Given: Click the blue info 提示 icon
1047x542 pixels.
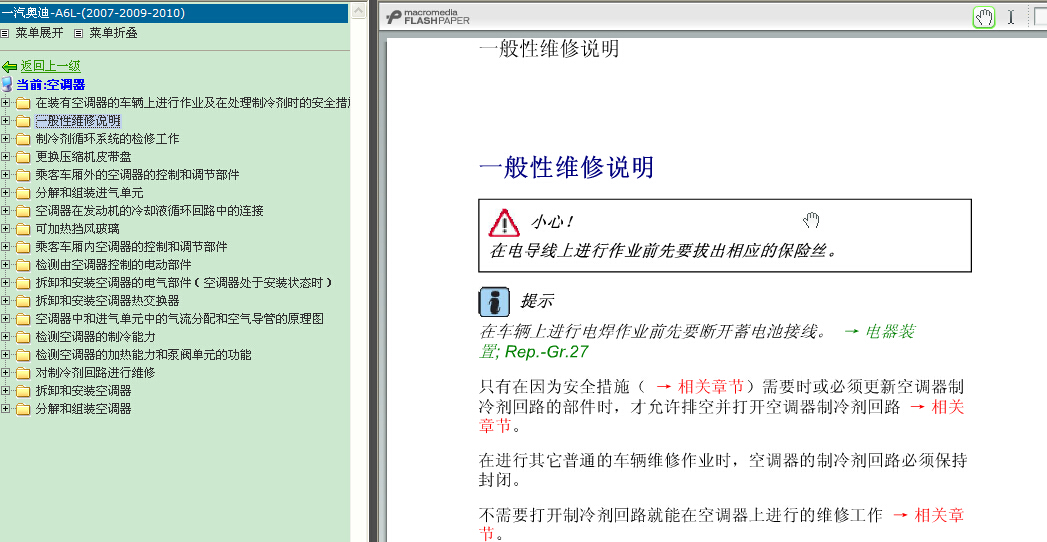Looking at the screenshot, I should tap(495, 302).
